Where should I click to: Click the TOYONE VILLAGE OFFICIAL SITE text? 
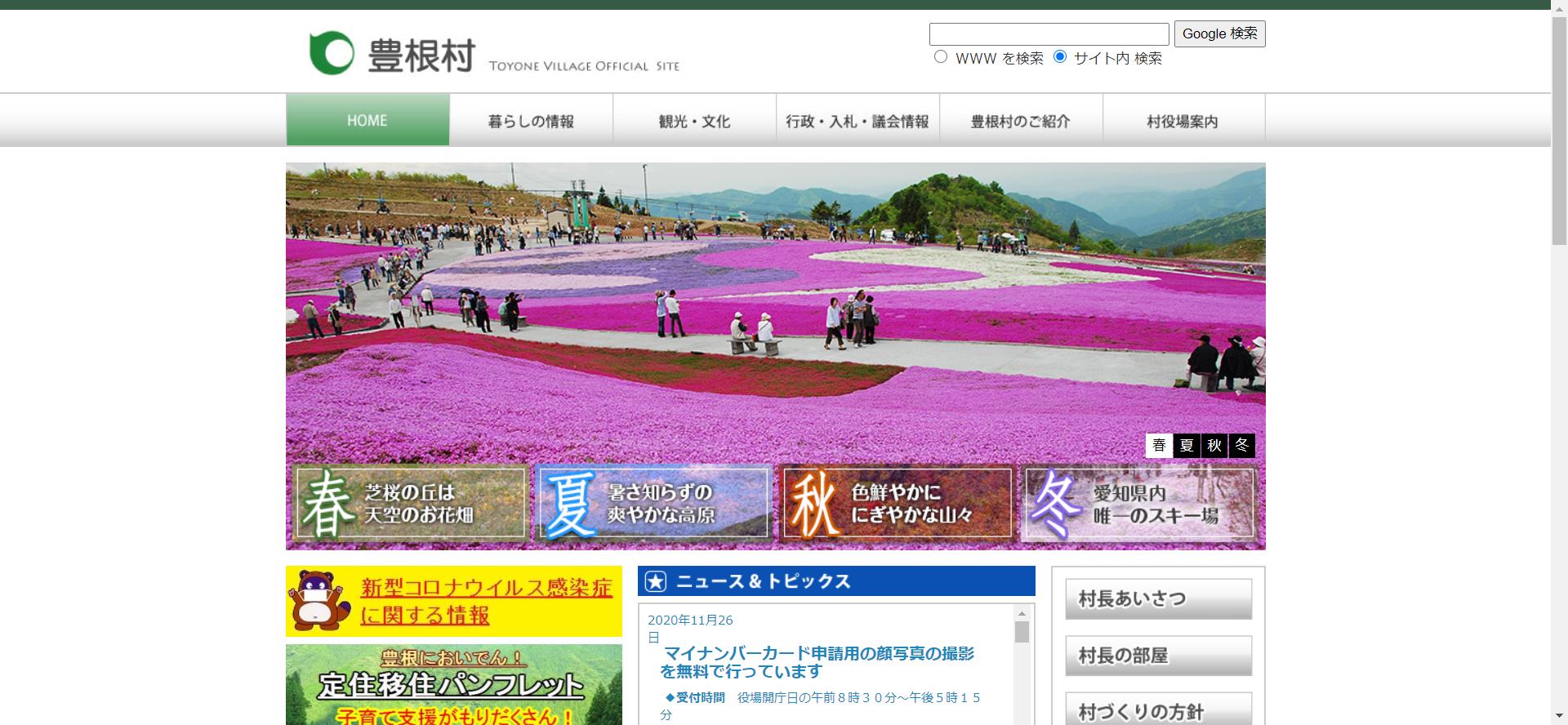tap(584, 66)
